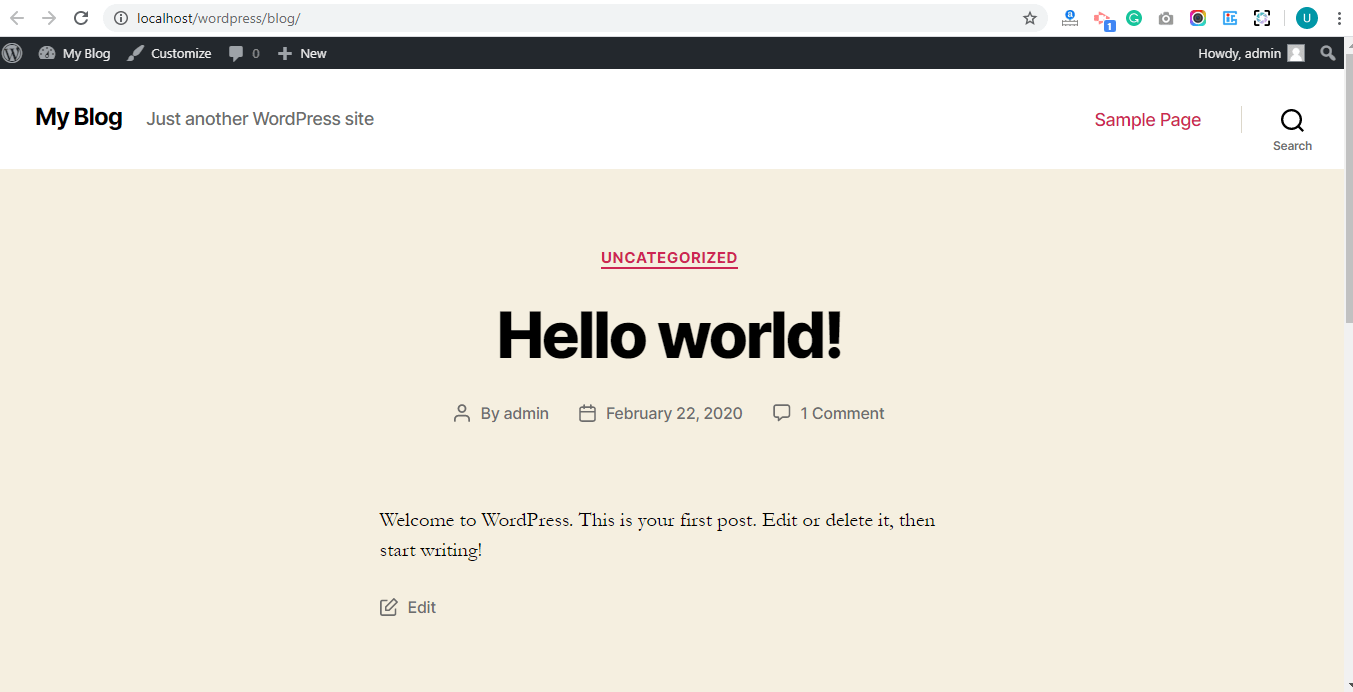This screenshot has height=692, width=1353.
Task: Open the Howdy, admin account menu
Action: click(1250, 53)
